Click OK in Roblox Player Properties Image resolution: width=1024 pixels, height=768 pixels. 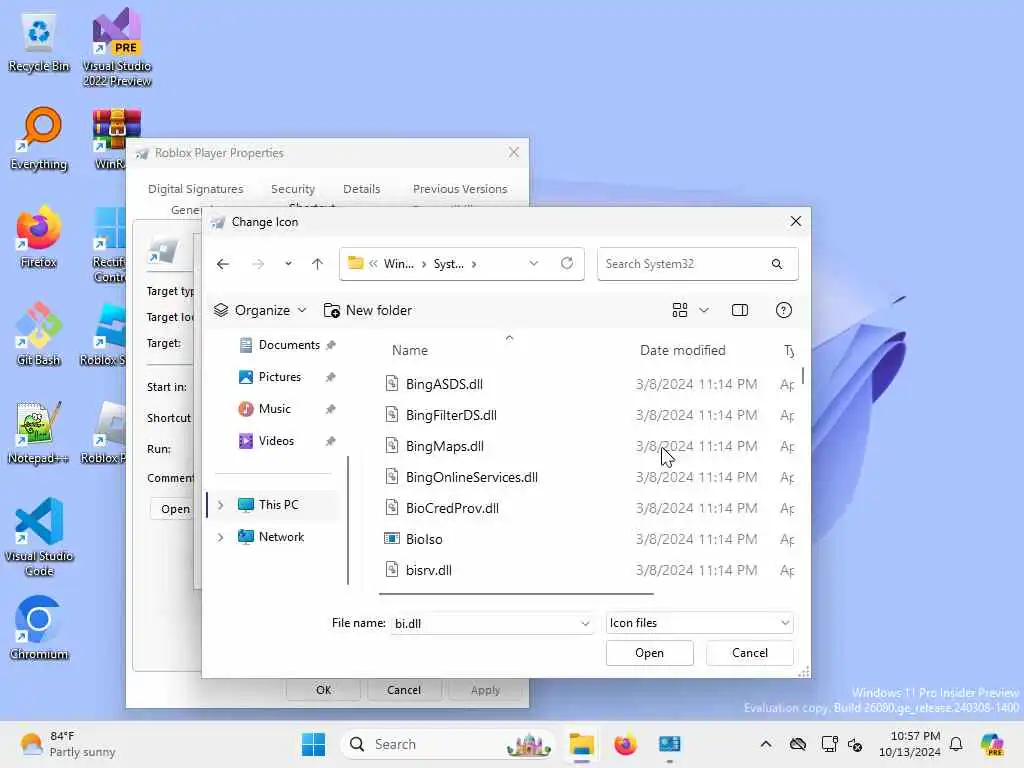coord(323,690)
